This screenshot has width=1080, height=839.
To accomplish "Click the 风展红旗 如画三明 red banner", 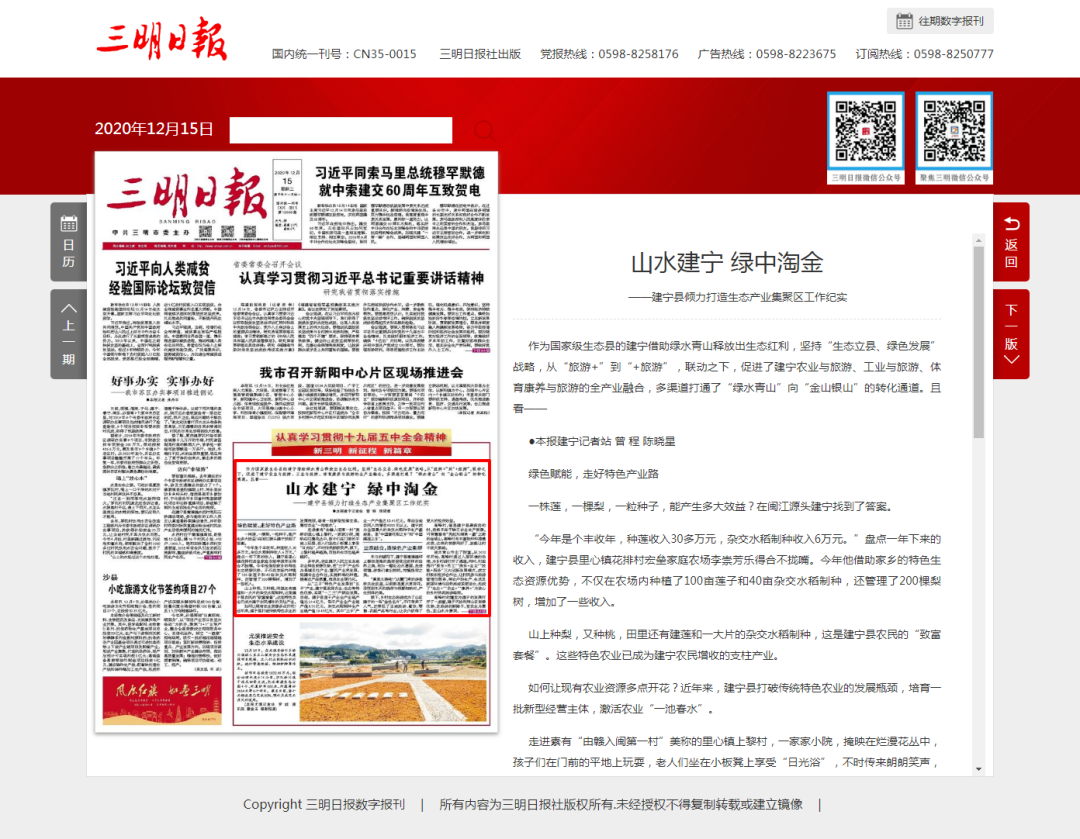I will click(162, 699).
